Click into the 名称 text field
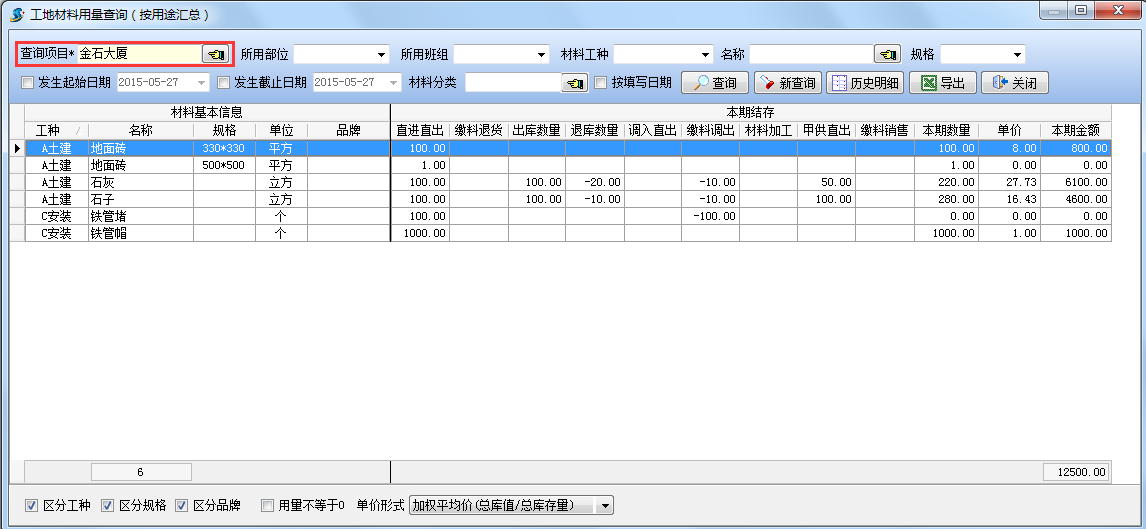 tap(810, 54)
